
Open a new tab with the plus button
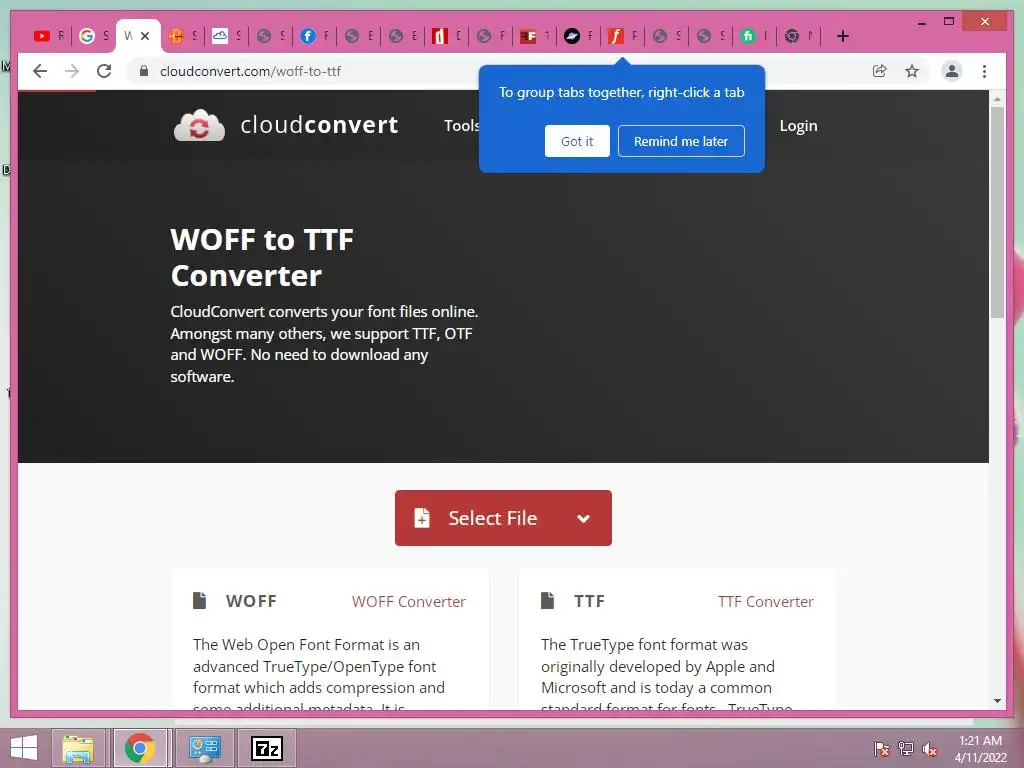(842, 36)
